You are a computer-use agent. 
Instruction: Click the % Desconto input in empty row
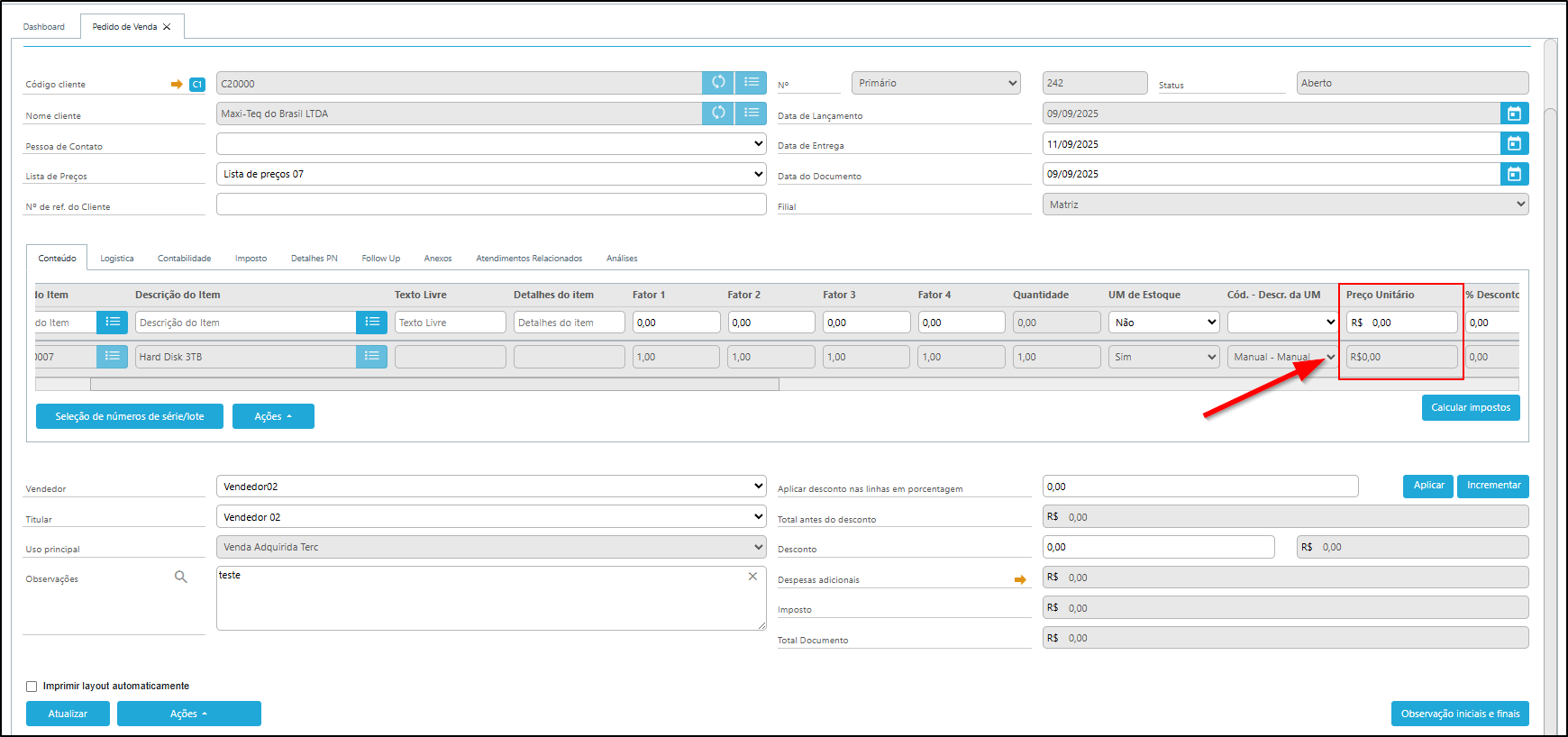click(x=1493, y=323)
